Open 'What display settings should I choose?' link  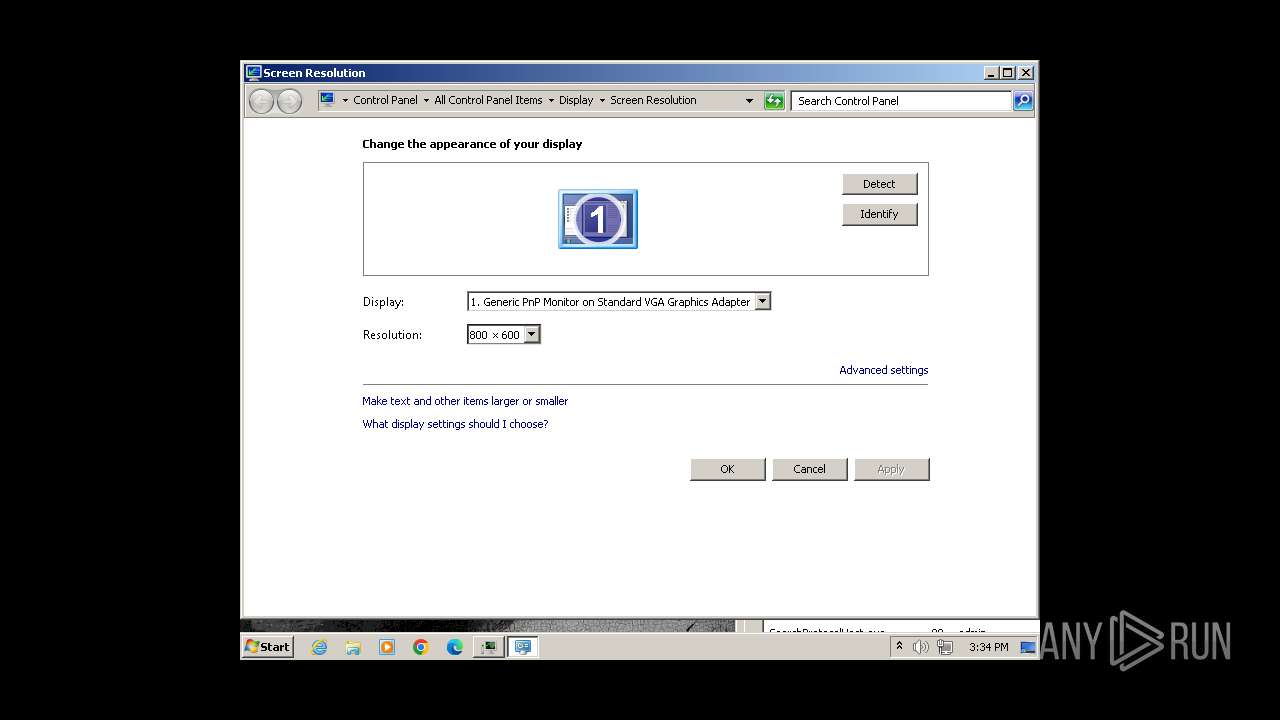455,424
